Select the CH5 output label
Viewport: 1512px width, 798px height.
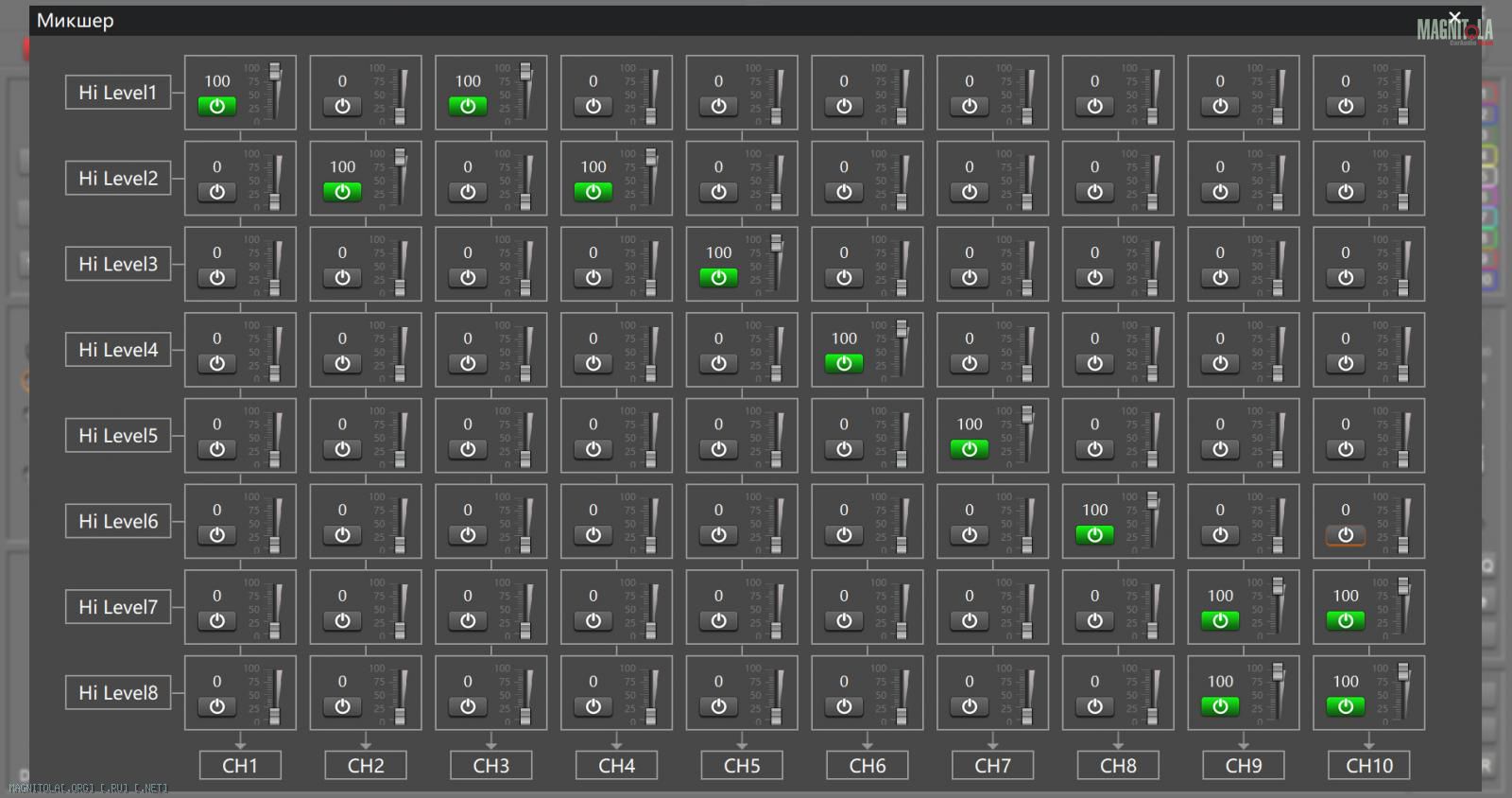click(x=742, y=766)
